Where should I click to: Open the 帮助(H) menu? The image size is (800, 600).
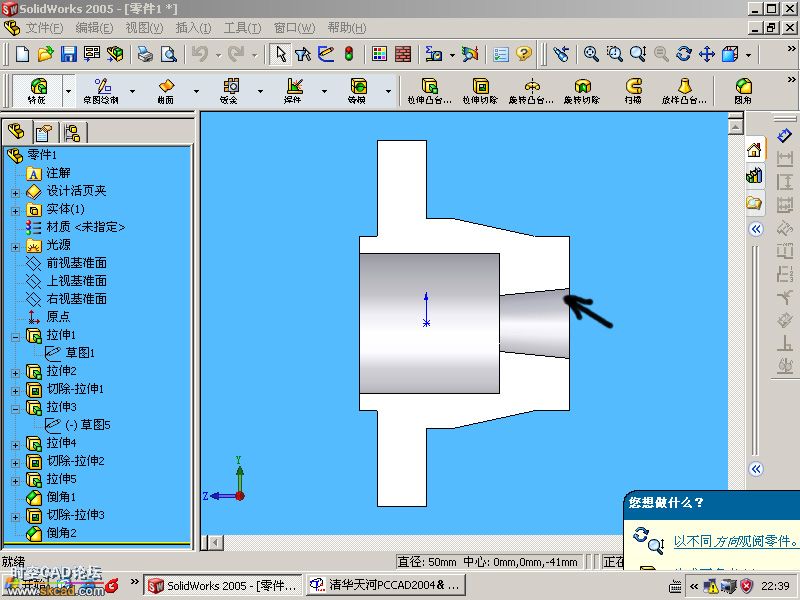(x=347, y=28)
